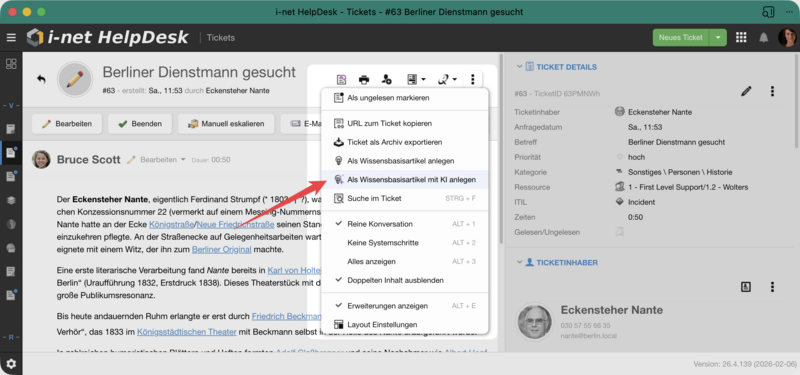Open the Neue Friedrichstraße link
The height and width of the screenshot is (375, 800).
click(236, 224)
